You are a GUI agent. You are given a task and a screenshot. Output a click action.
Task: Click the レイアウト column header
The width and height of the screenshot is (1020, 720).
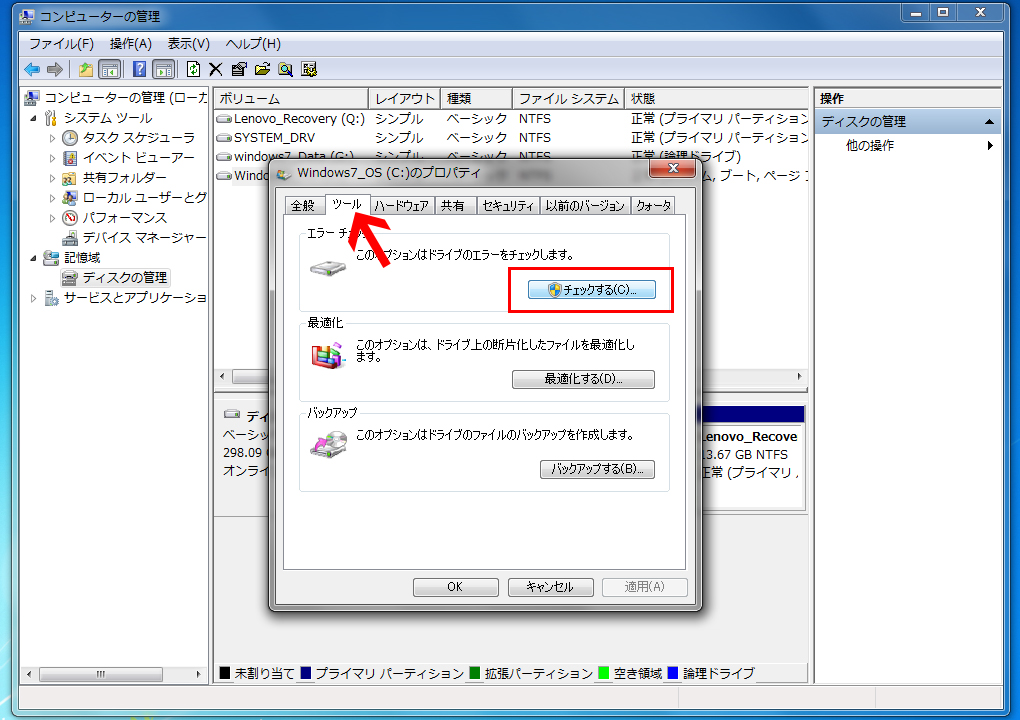(405, 98)
